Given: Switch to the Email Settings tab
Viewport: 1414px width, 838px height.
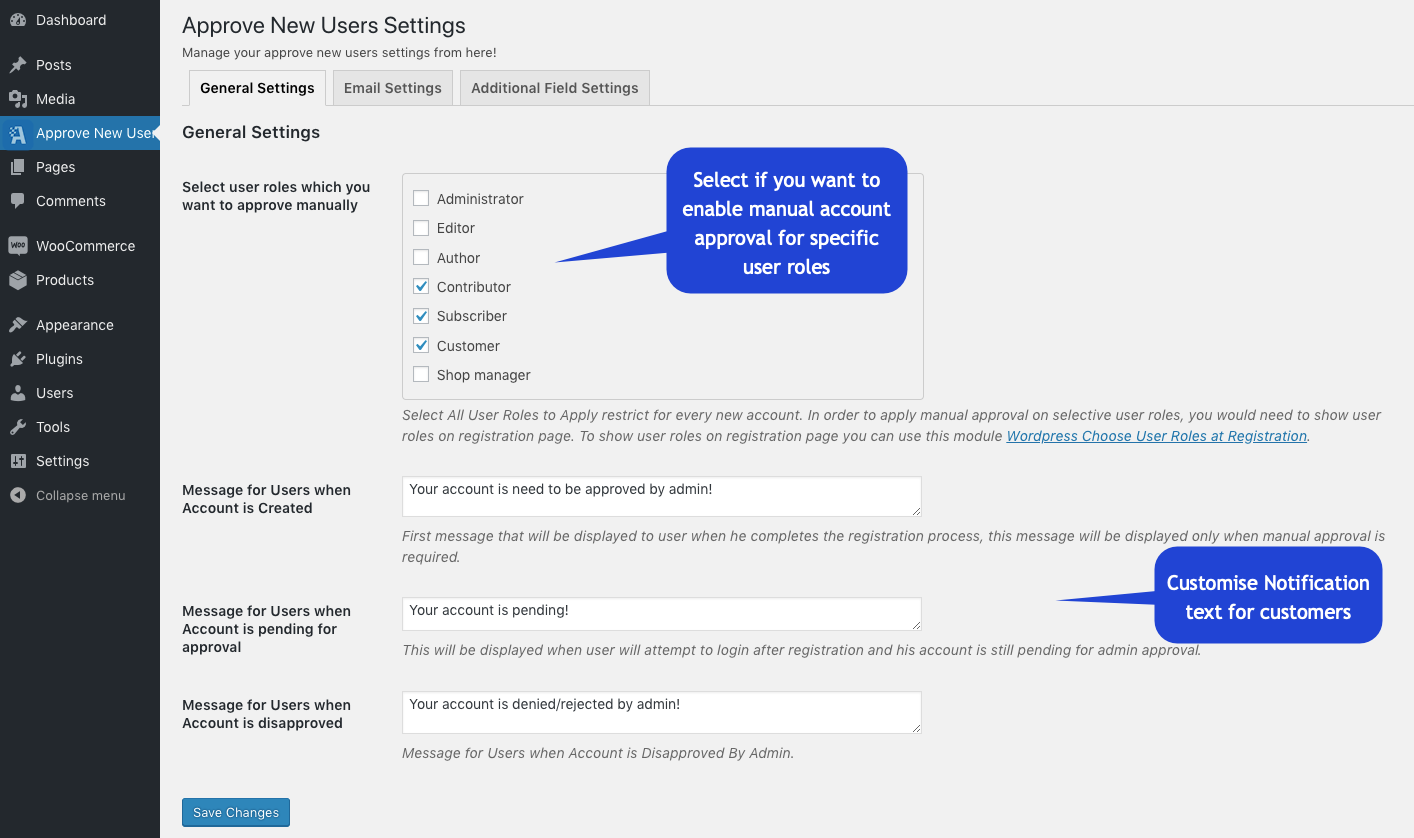Looking at the screenshot, I should click(392, 87).
